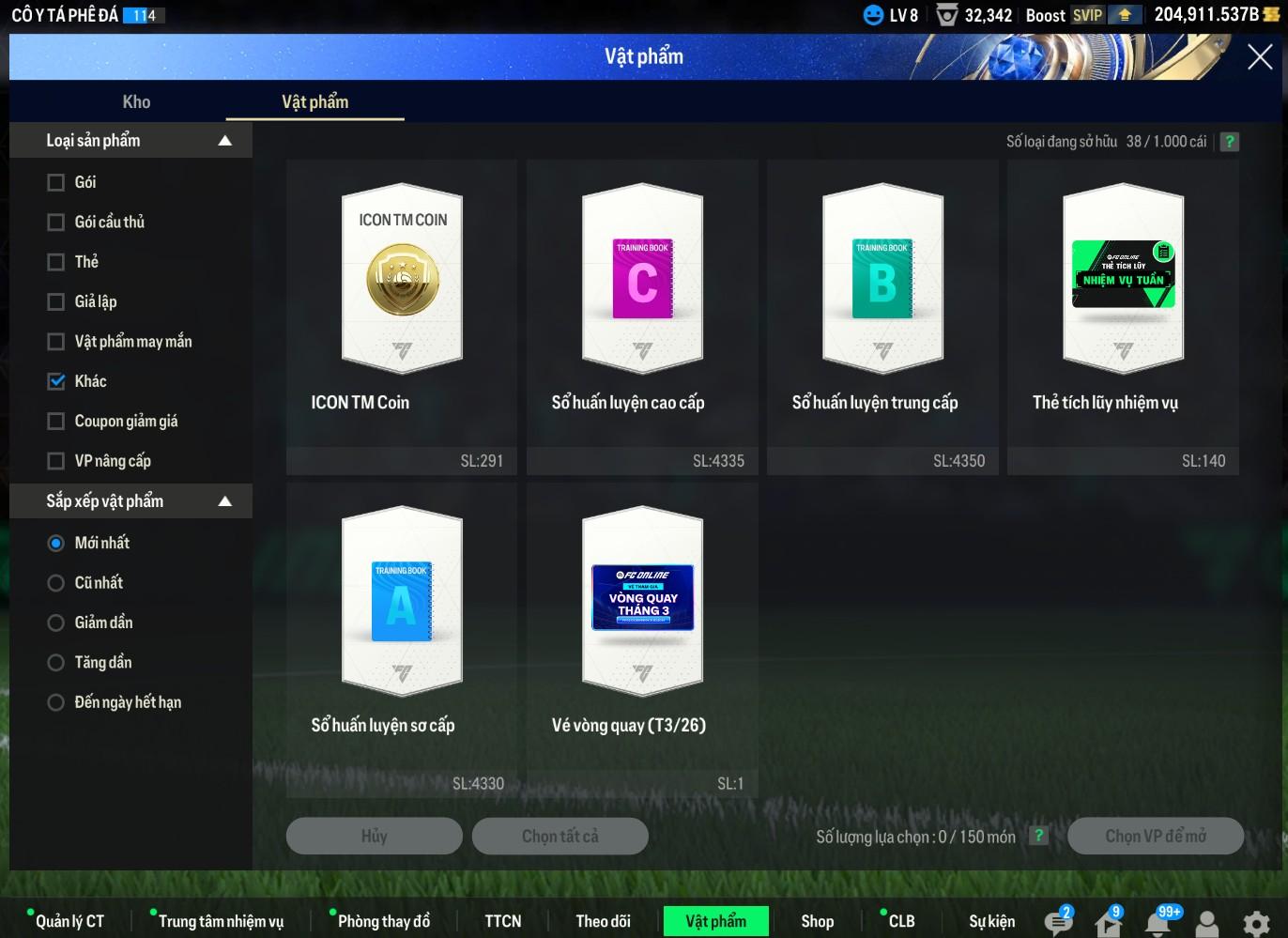Click the Chọn tất cả button
This screenshot has height=938, width=1288.
point(560,836)
